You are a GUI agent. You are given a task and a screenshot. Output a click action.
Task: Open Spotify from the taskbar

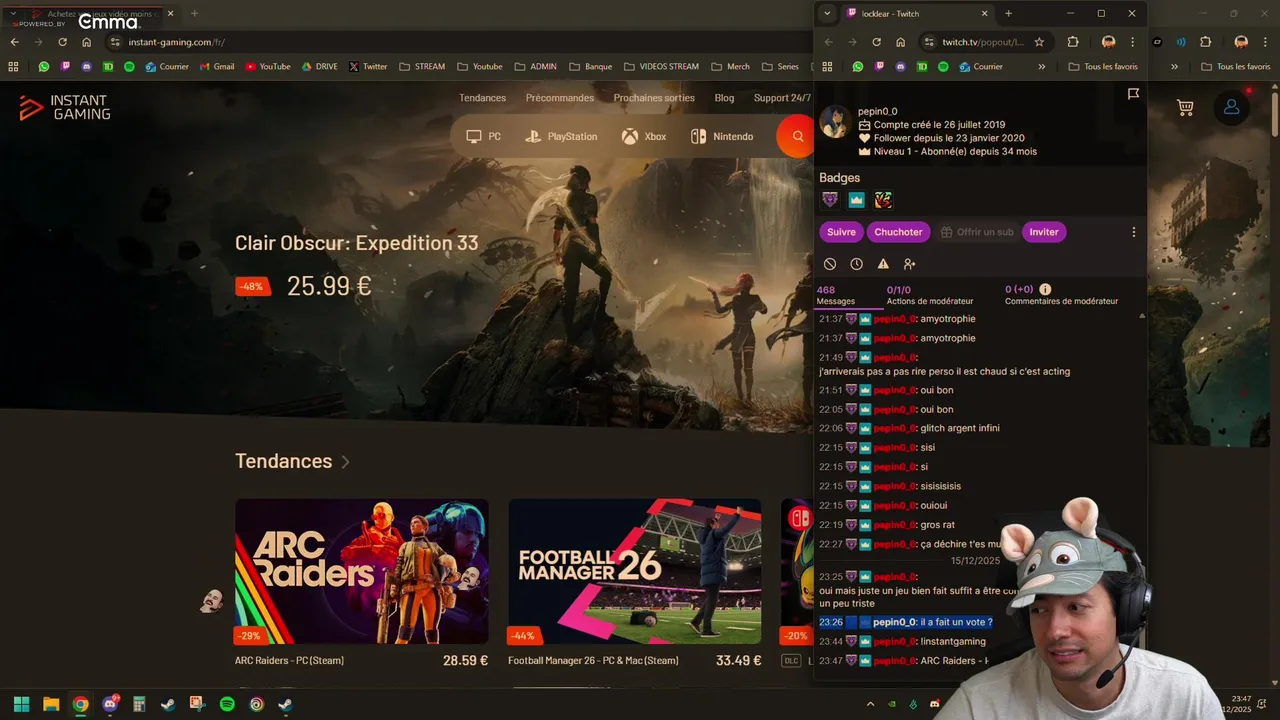227,704
